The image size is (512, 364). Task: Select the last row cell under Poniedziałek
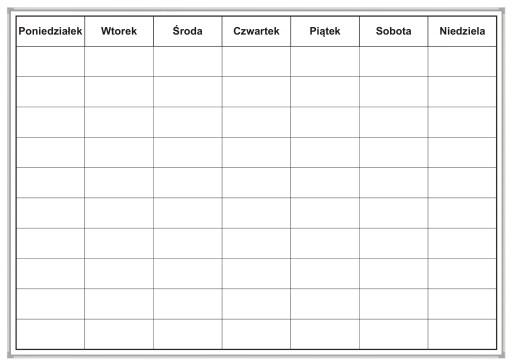tap(50, 334)
